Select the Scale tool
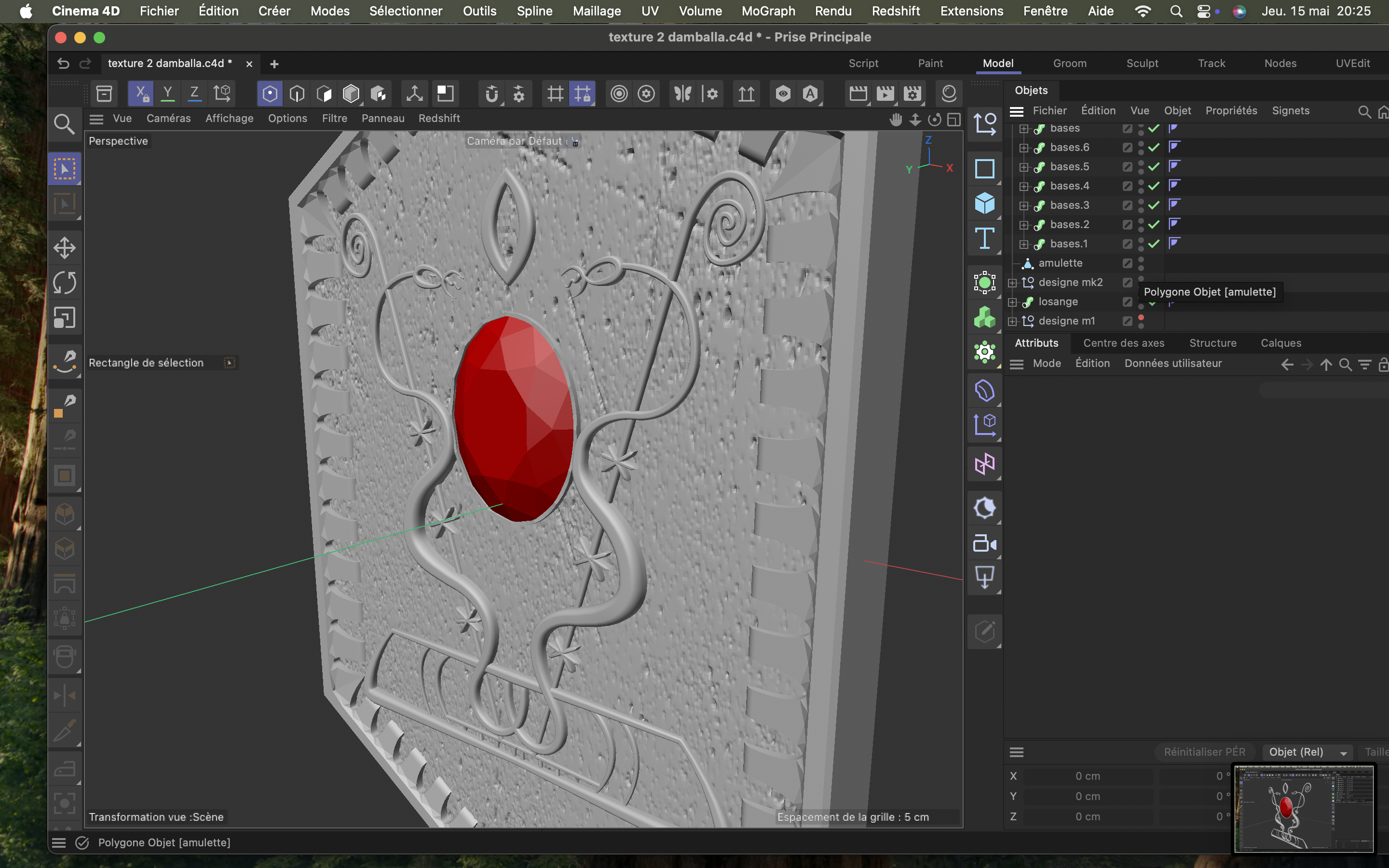This screenshot has width=1389, height=868. [x=64, y=317]
